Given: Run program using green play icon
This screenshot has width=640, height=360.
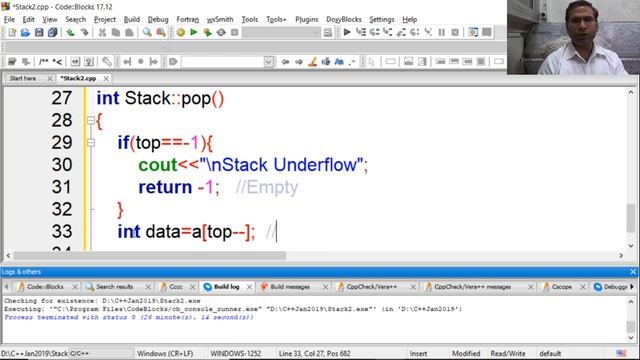Looking at the screenshot, I should click(x=194, y=32).
